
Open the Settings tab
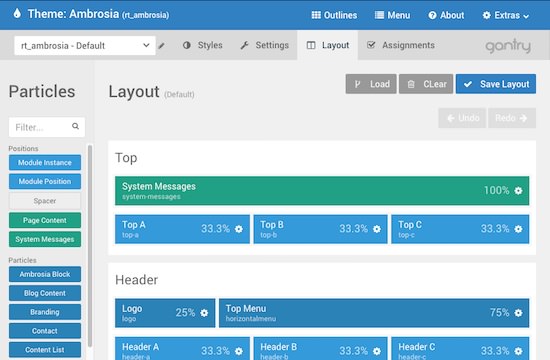[264, 45]
